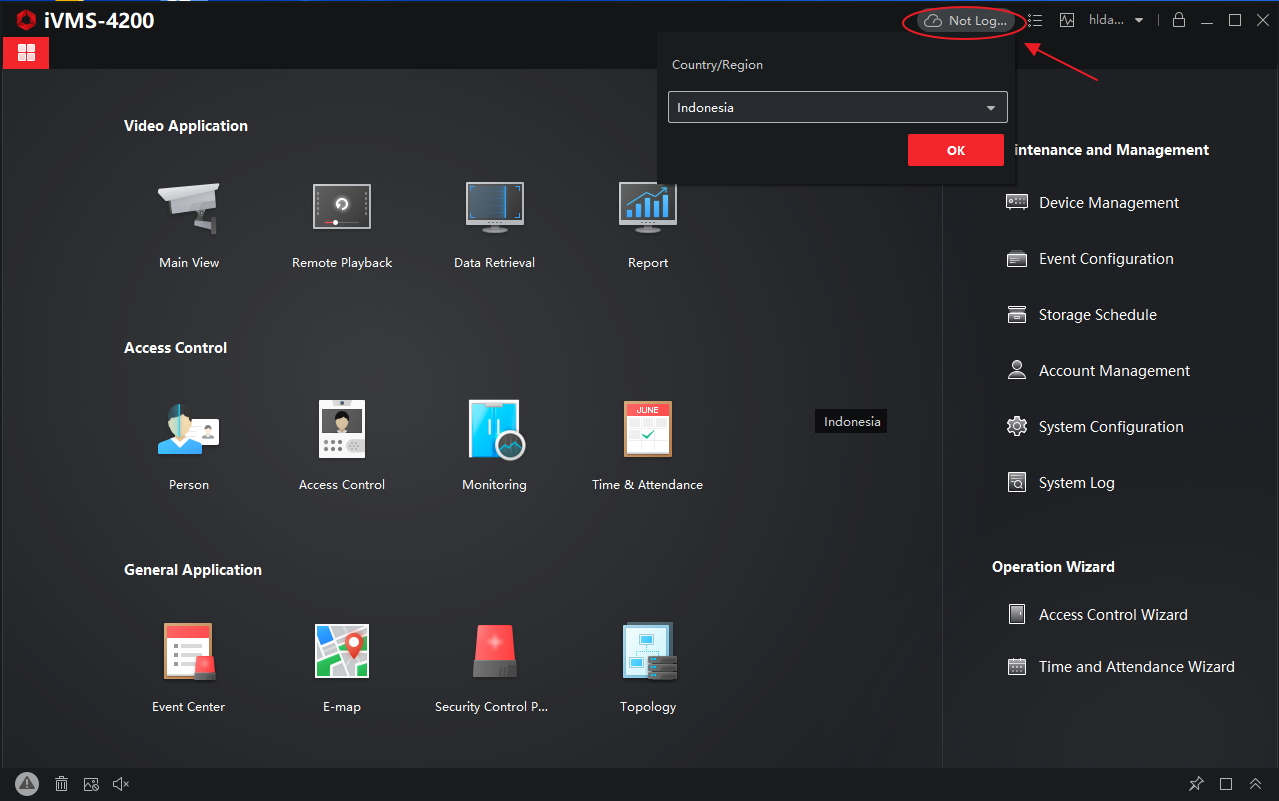Click the Security Control P... label
Screen dimensions: 1279x801
point(491,707)
